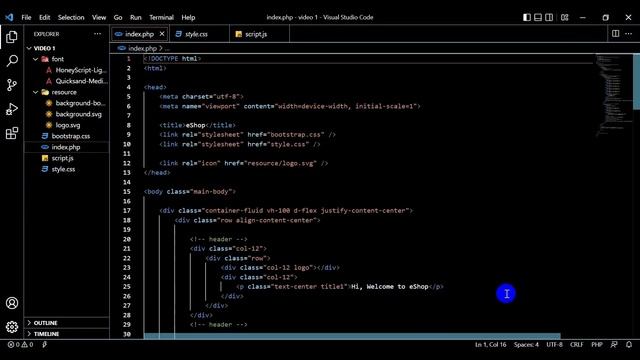Click the feedback icon in status bar

[614, 344]
